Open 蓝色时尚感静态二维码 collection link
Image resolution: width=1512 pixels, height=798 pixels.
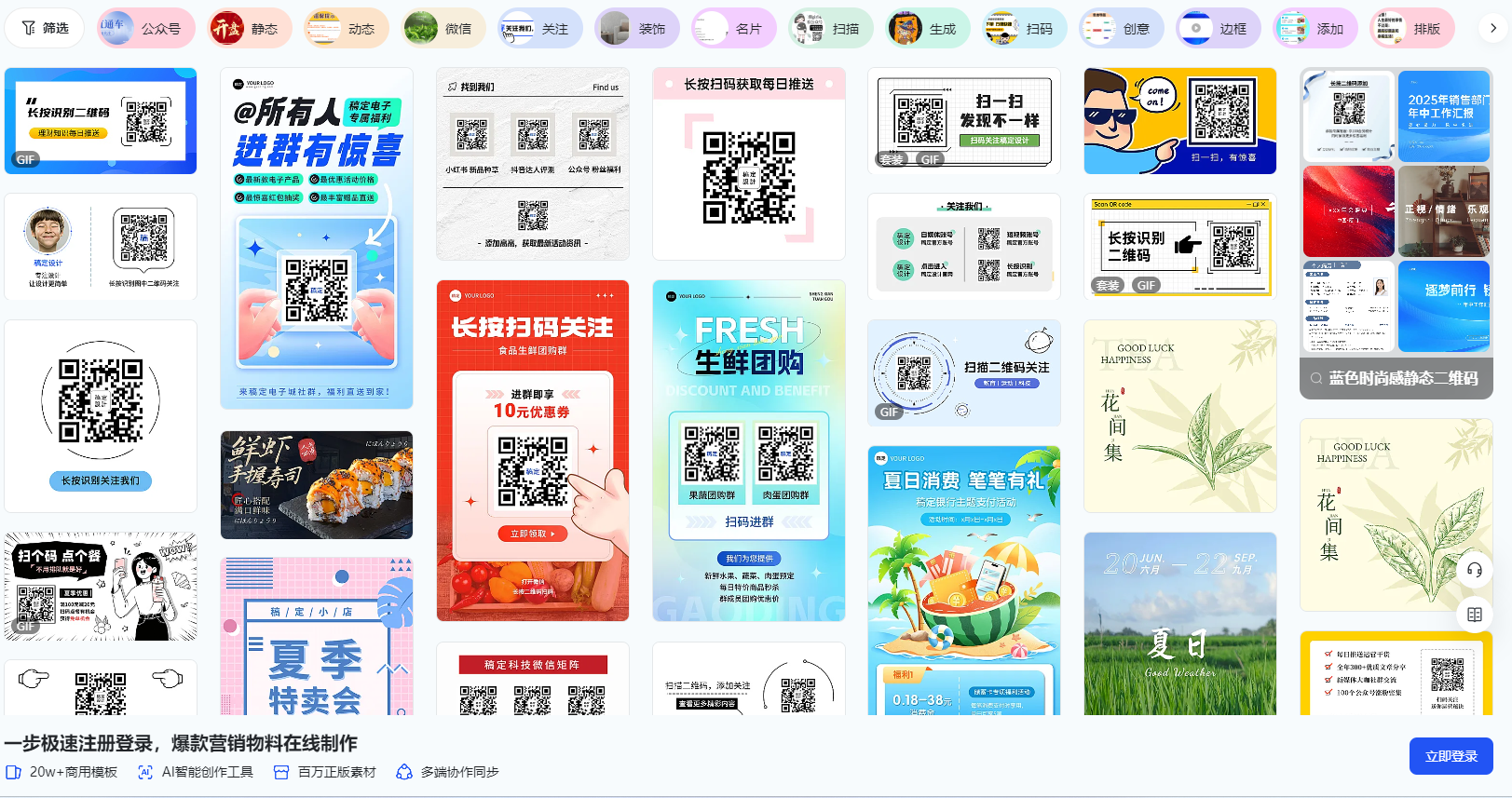[1396, 378]
